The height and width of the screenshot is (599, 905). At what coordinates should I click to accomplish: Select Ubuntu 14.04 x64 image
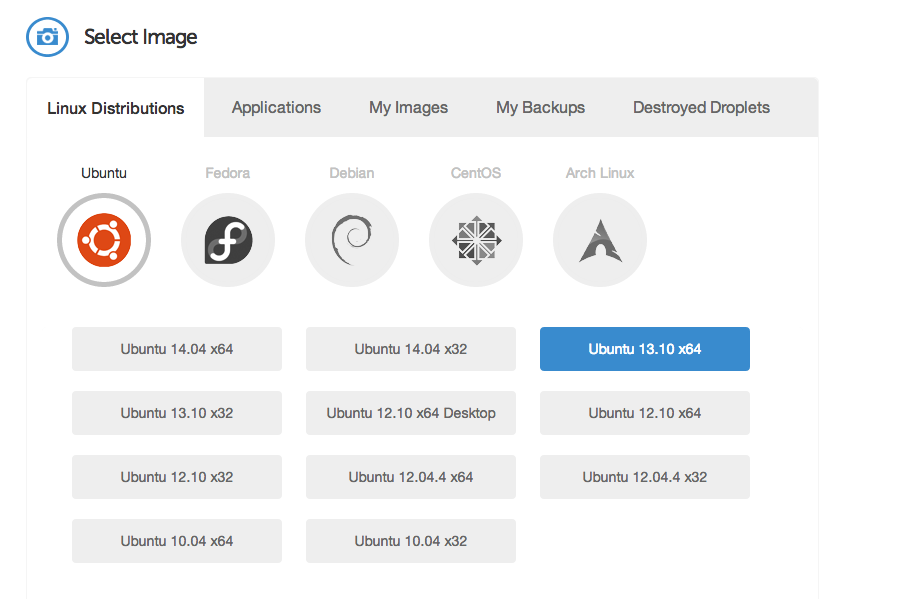click(177, 349)
